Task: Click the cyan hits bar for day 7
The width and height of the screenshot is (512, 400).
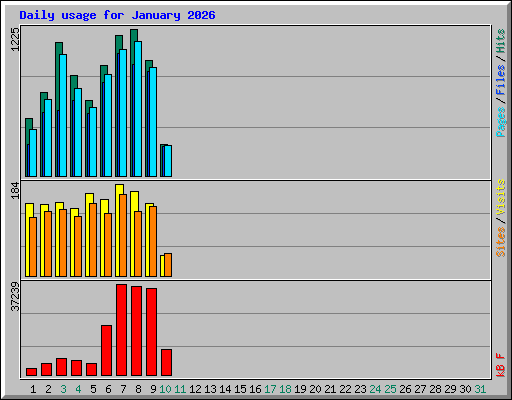Action: [123, 113]
